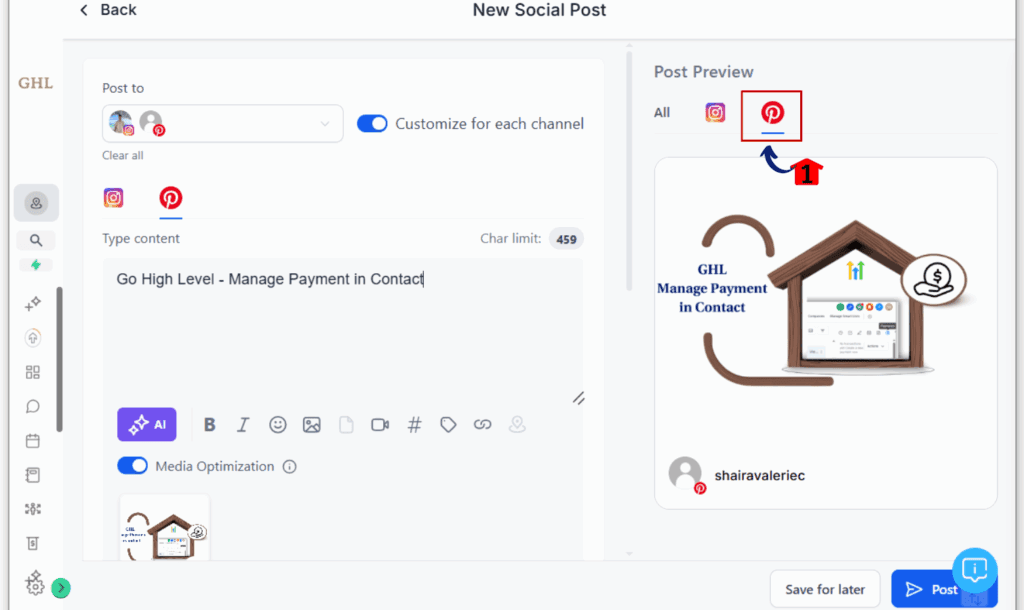Viewport: 1024px width, 610px height.
Task: Toggle Media Optimization switch
Action: [133, 466]
